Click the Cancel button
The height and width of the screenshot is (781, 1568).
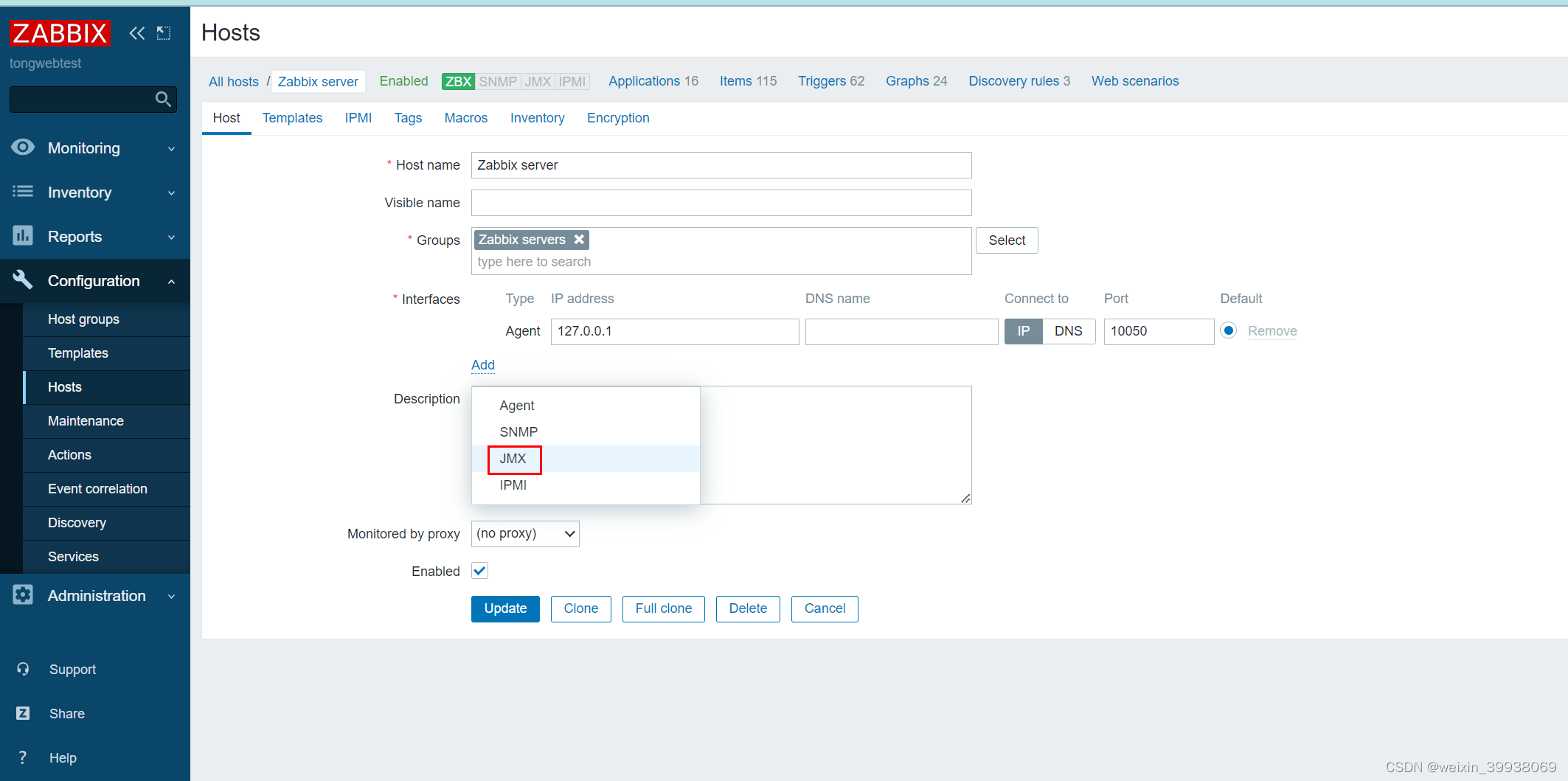click(825, 608)
